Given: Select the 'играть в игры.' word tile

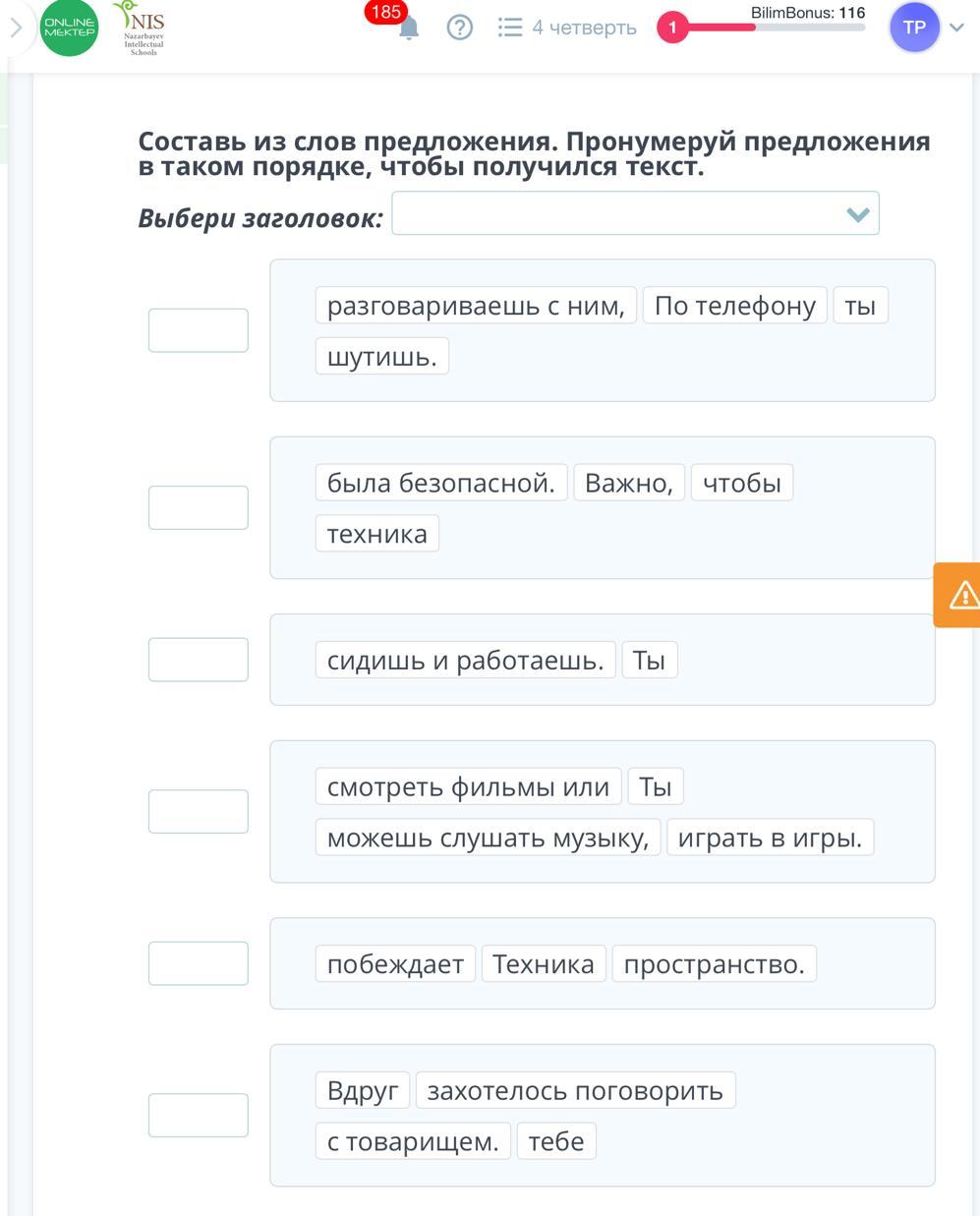Looking at the screenshot, I should coord(770,838).
